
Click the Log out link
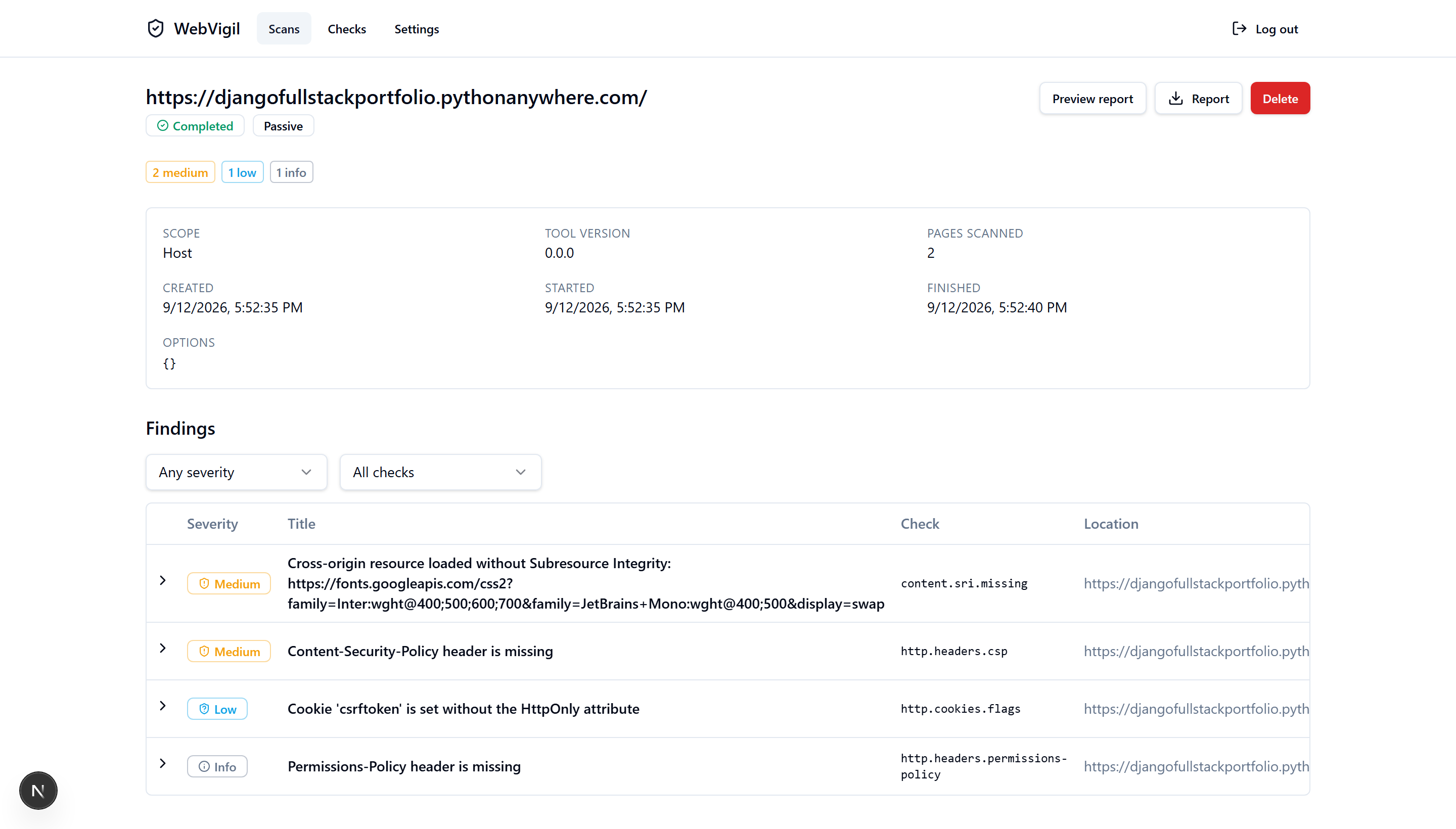tap(1265, 28)
